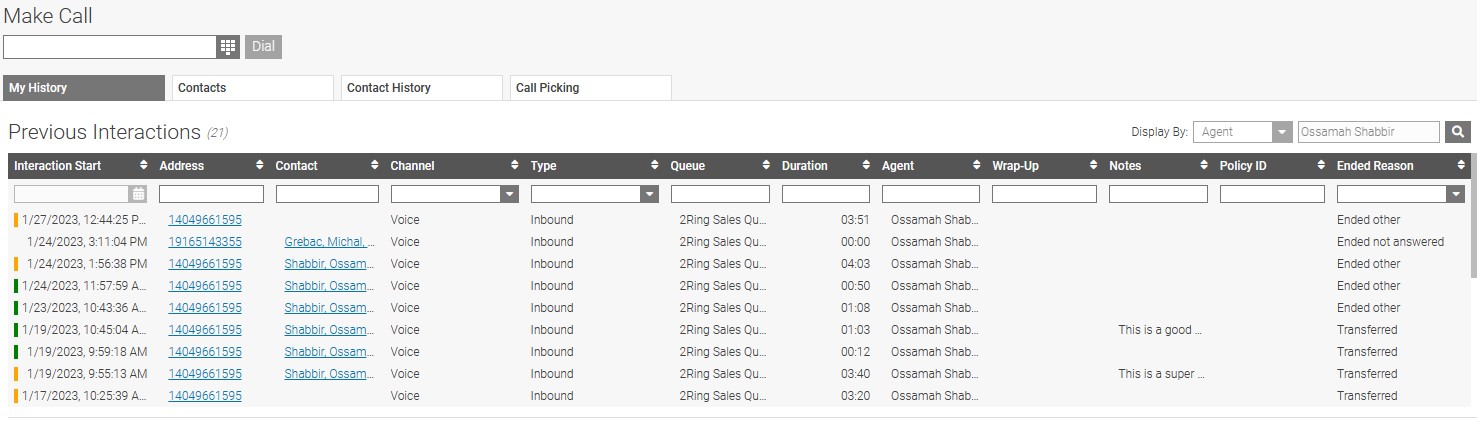This screenshot has height=423, width=1477.
Task: Click the Make Call number input field
Action: (110, 47)
